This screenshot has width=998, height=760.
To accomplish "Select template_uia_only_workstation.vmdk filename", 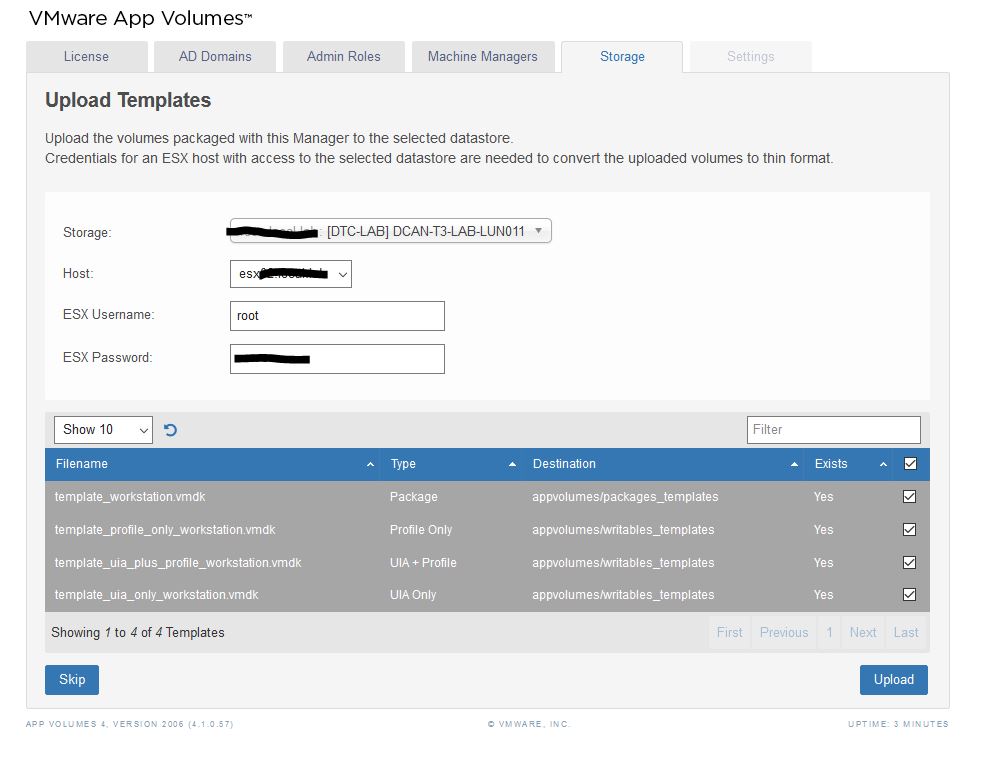I will [156, 595].
